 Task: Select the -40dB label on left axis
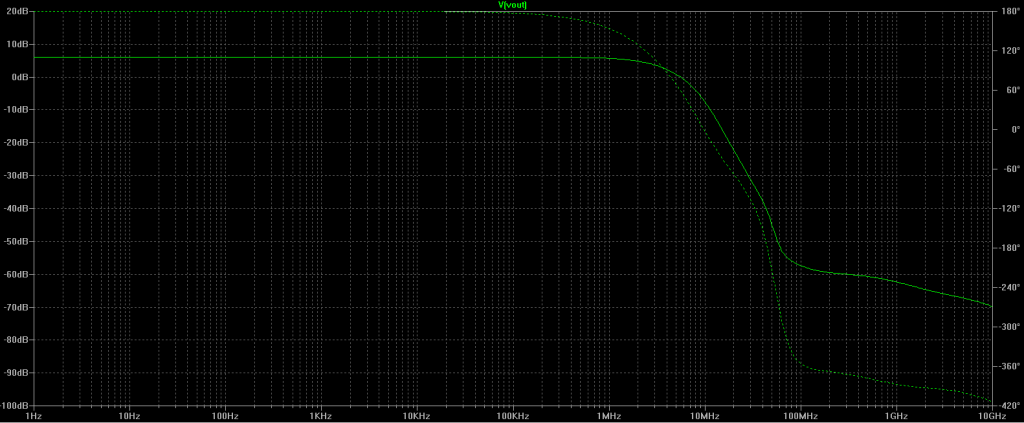(x=16, y=208)
